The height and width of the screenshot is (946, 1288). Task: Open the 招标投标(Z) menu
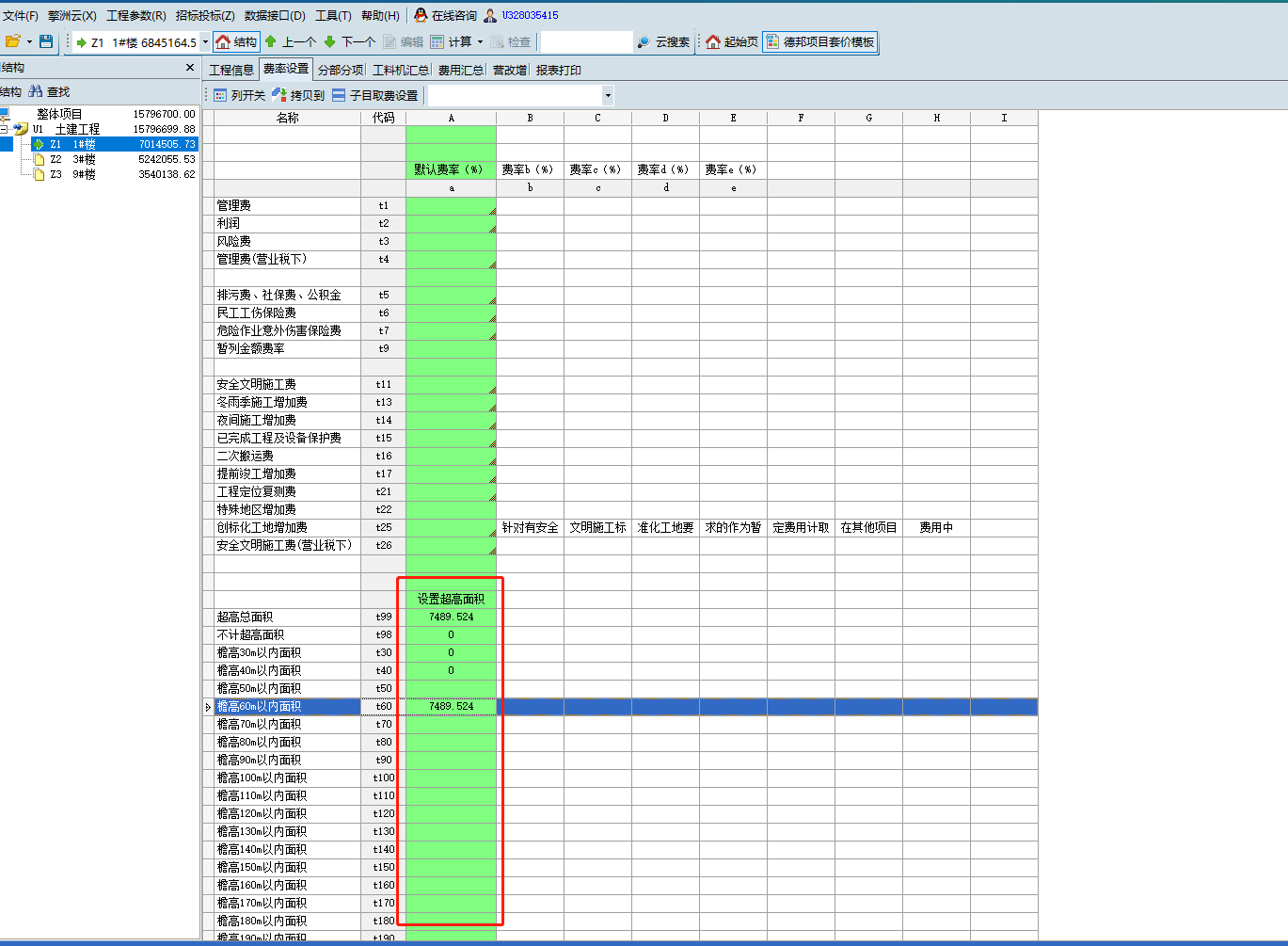click(205, 15)
